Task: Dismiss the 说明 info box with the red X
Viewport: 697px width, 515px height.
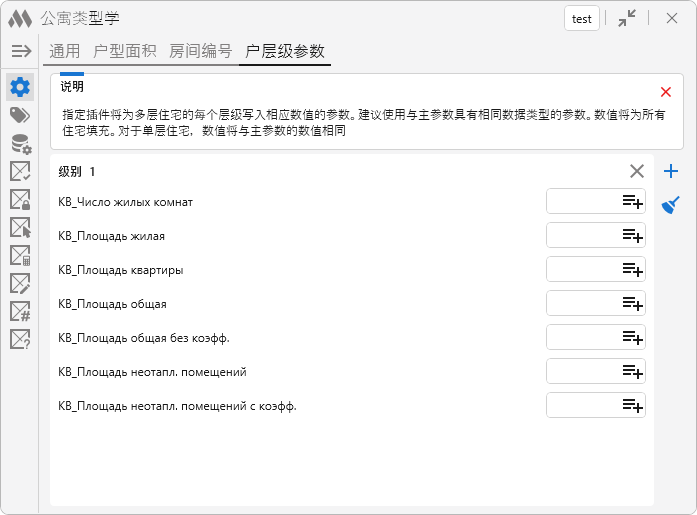Action: [666, 91]
